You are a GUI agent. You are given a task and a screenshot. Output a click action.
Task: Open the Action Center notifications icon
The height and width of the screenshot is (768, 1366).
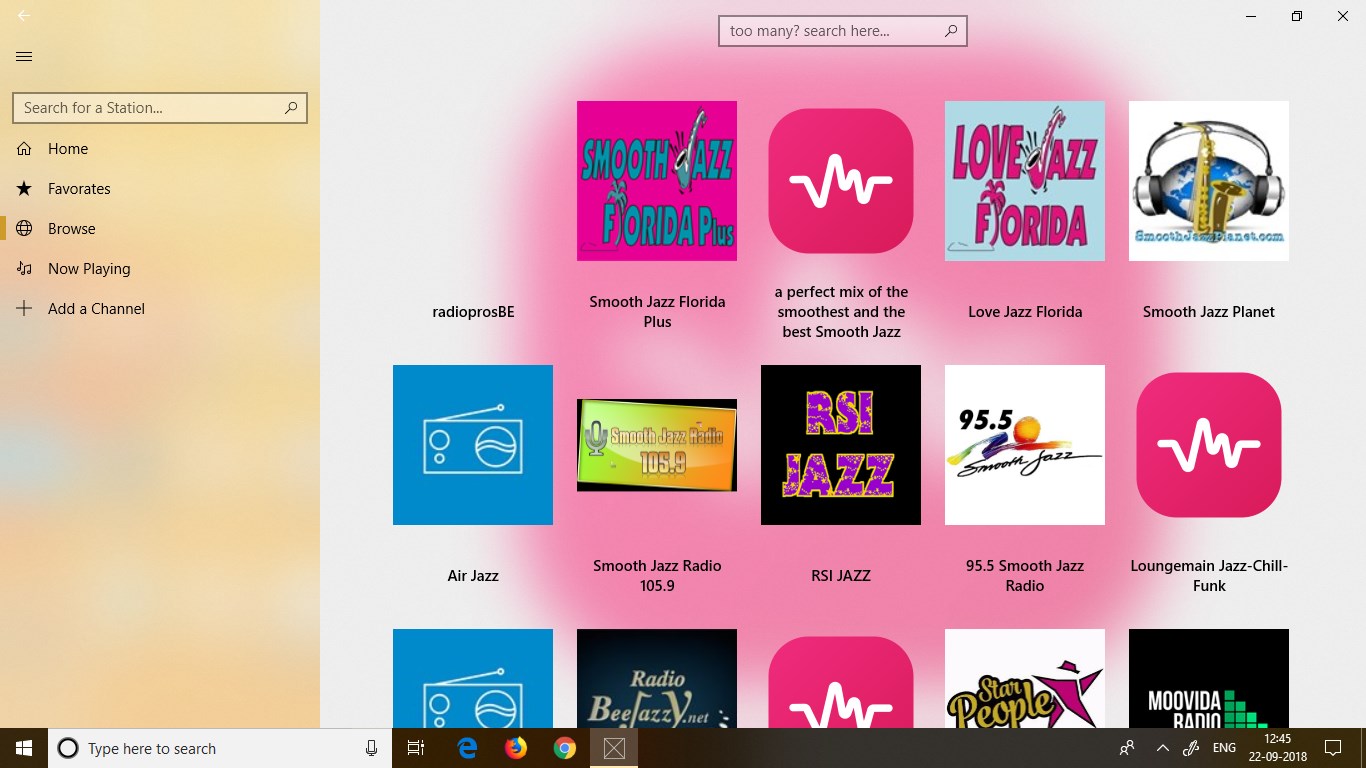(1332, 748)
